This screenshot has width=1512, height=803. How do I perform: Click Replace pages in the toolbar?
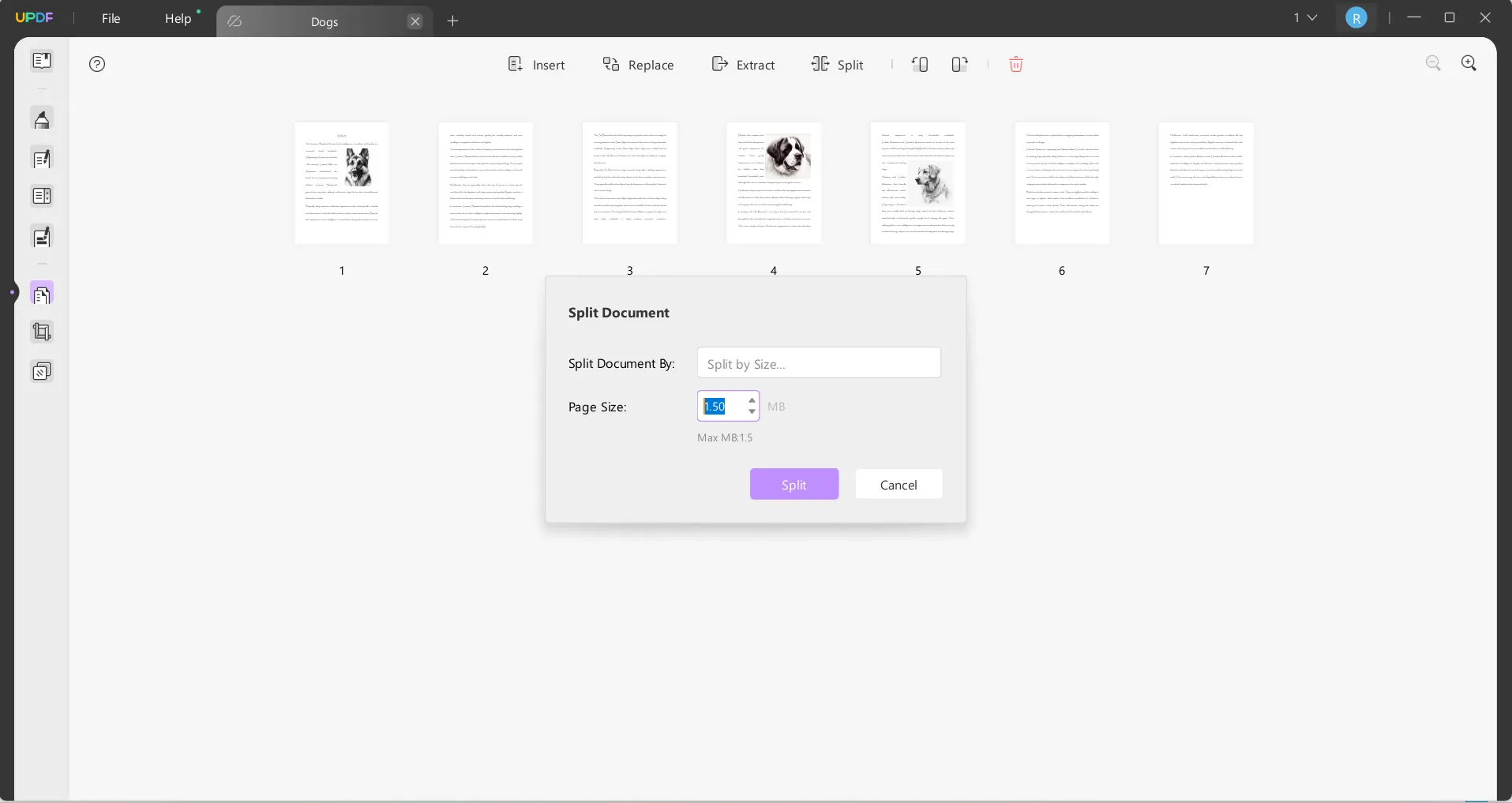coord(638,65)
